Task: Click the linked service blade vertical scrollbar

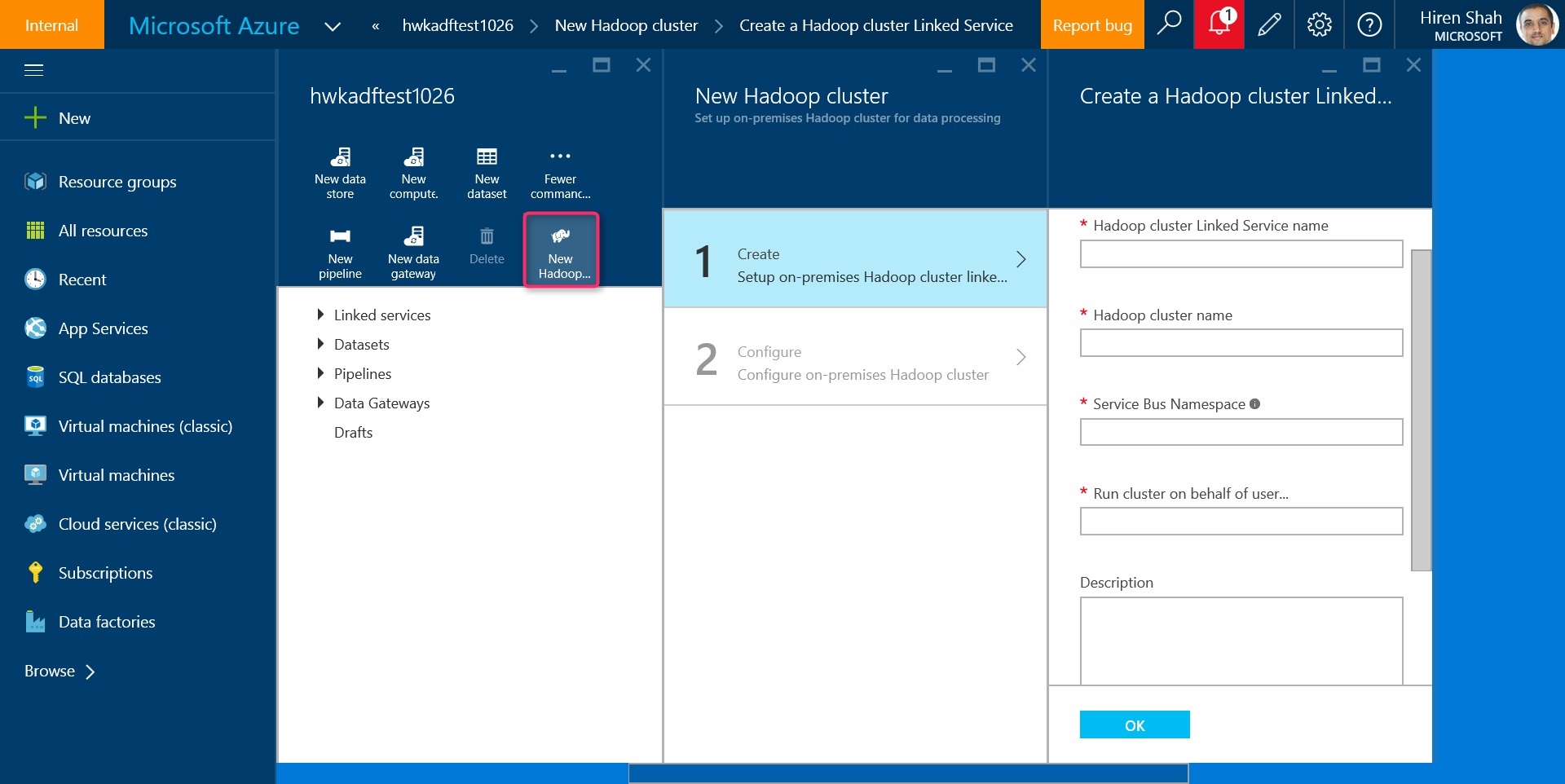Action: tap(1421, 410)
